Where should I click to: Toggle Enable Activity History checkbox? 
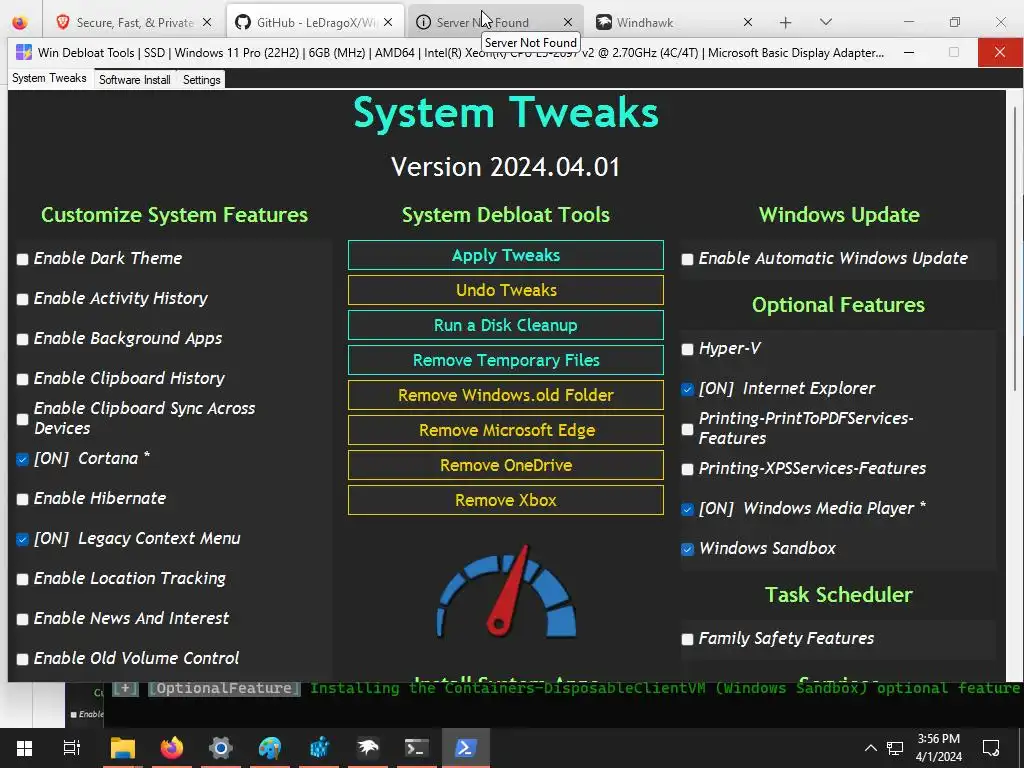[22, 299]
